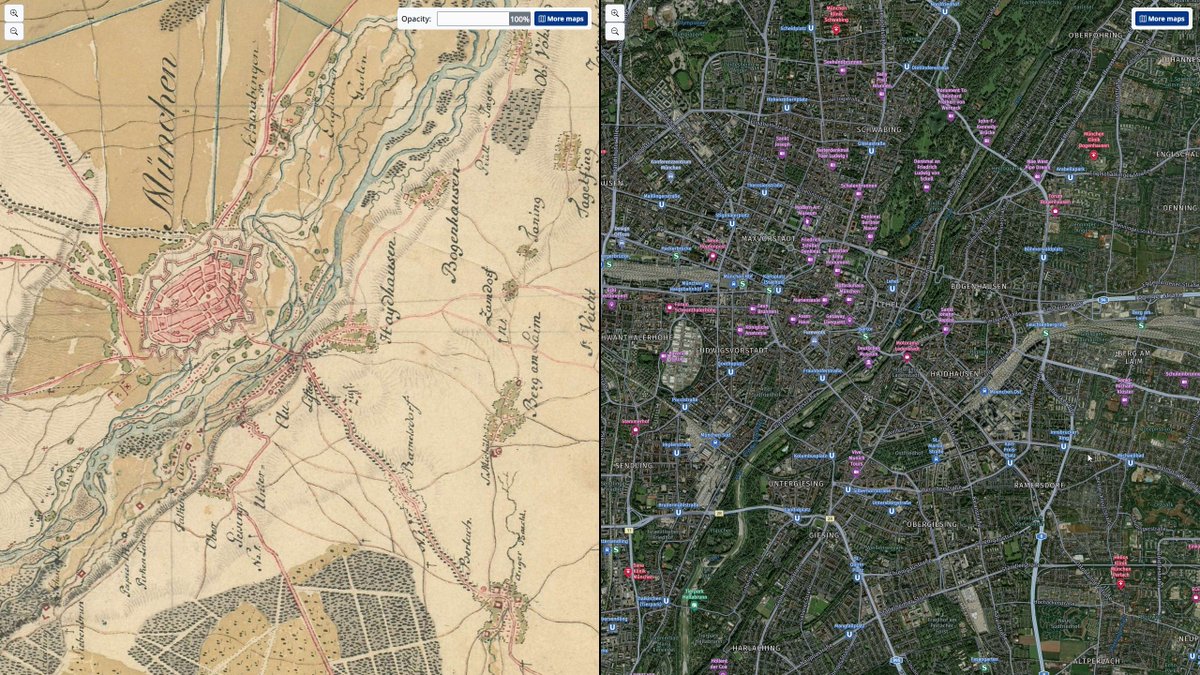This screenshot has width=1200, height=675.
Task: Select the Theresienstraße U-Bahn marker
Action: 764,193
